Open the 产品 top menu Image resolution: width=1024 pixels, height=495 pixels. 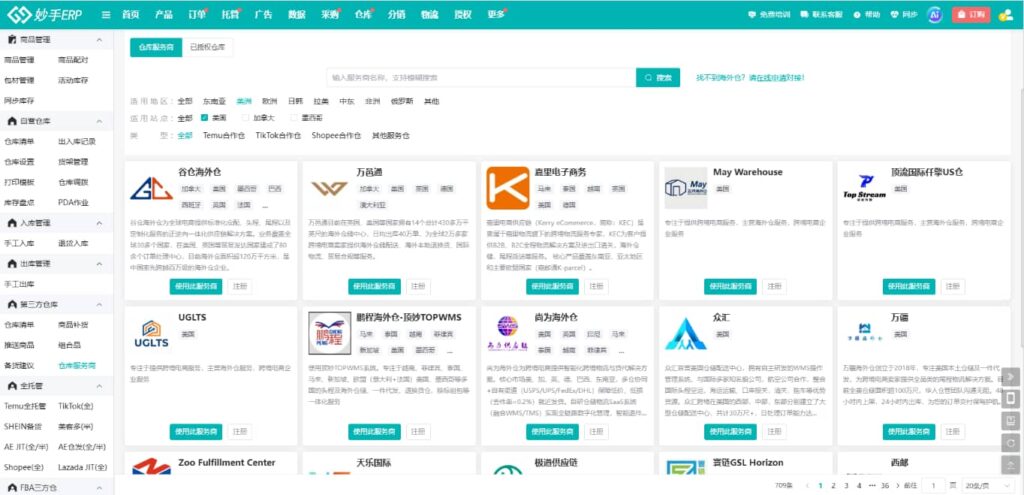tap(164, 14)
